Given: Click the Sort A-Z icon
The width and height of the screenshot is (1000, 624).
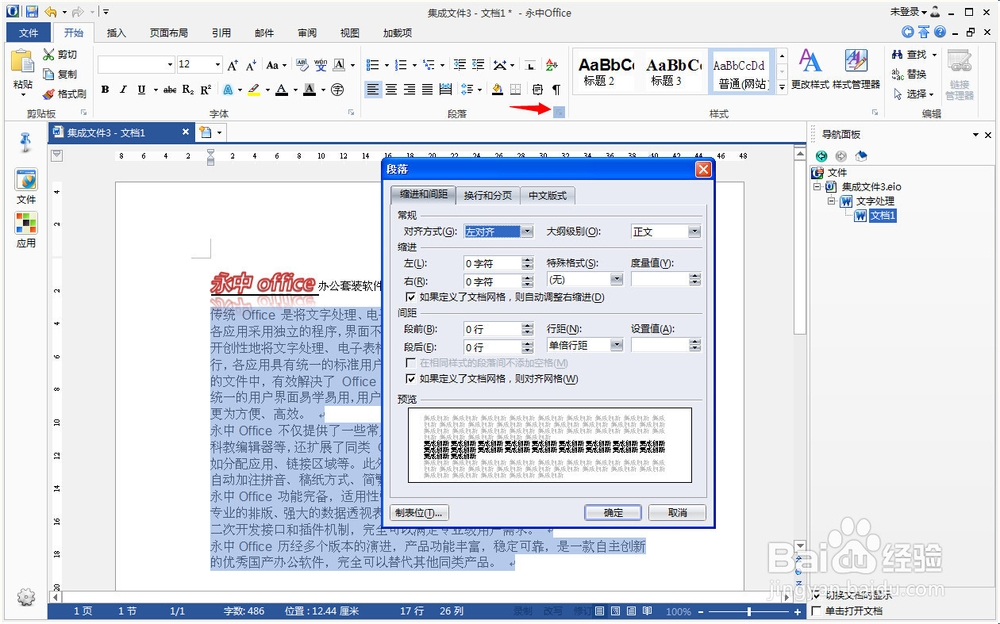Looking at the screenshot, I should (x=552, y=65).
